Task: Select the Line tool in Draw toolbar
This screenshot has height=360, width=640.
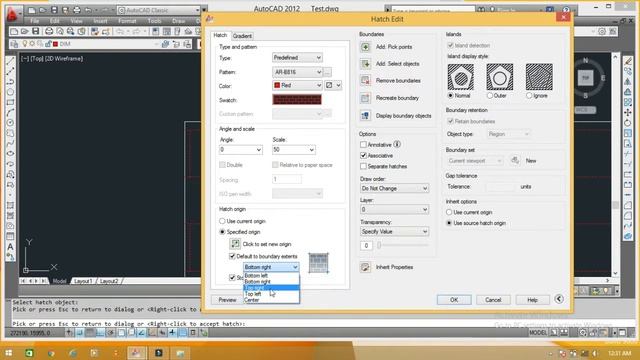Action: pos(11,61)
